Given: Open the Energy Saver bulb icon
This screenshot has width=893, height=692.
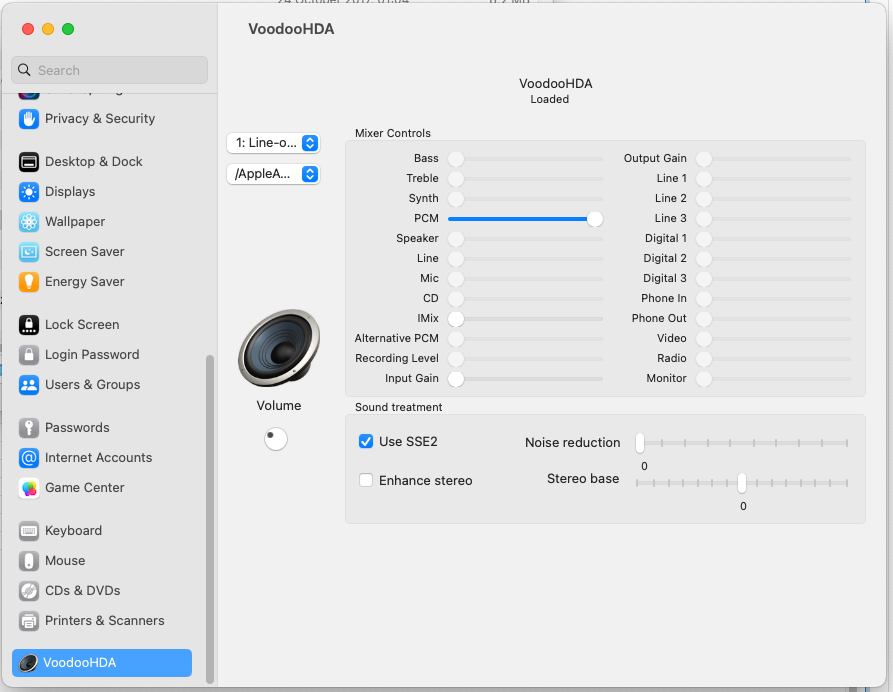Looking at the screenshot, I should point(28,282).
